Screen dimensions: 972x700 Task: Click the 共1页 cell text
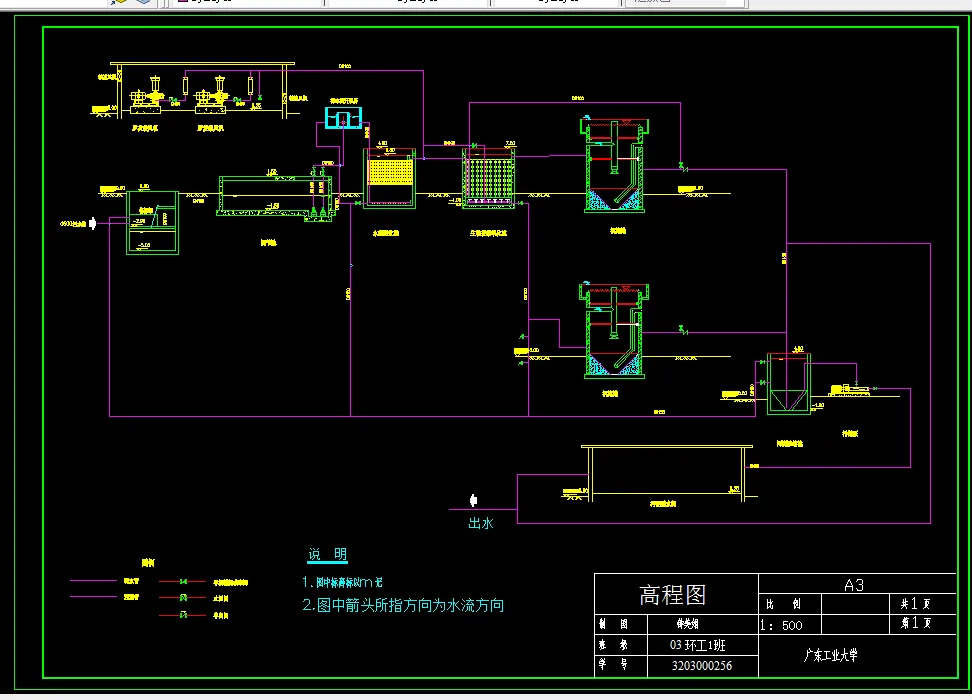pyautogui.click(x=915, y=603)
